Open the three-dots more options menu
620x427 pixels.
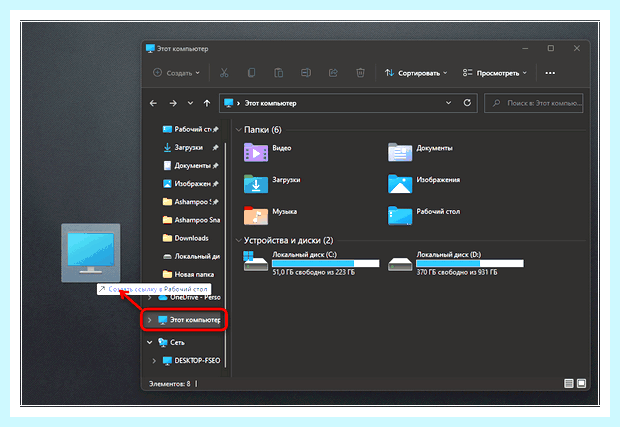[x=550, y=73]
